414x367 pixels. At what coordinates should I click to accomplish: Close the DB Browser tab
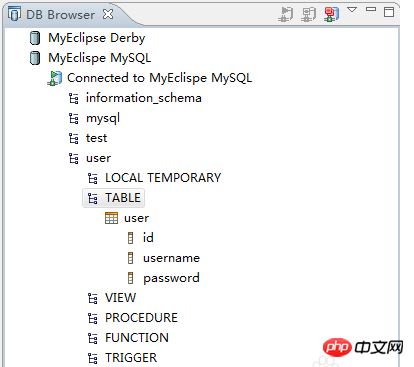pos(108,14)
